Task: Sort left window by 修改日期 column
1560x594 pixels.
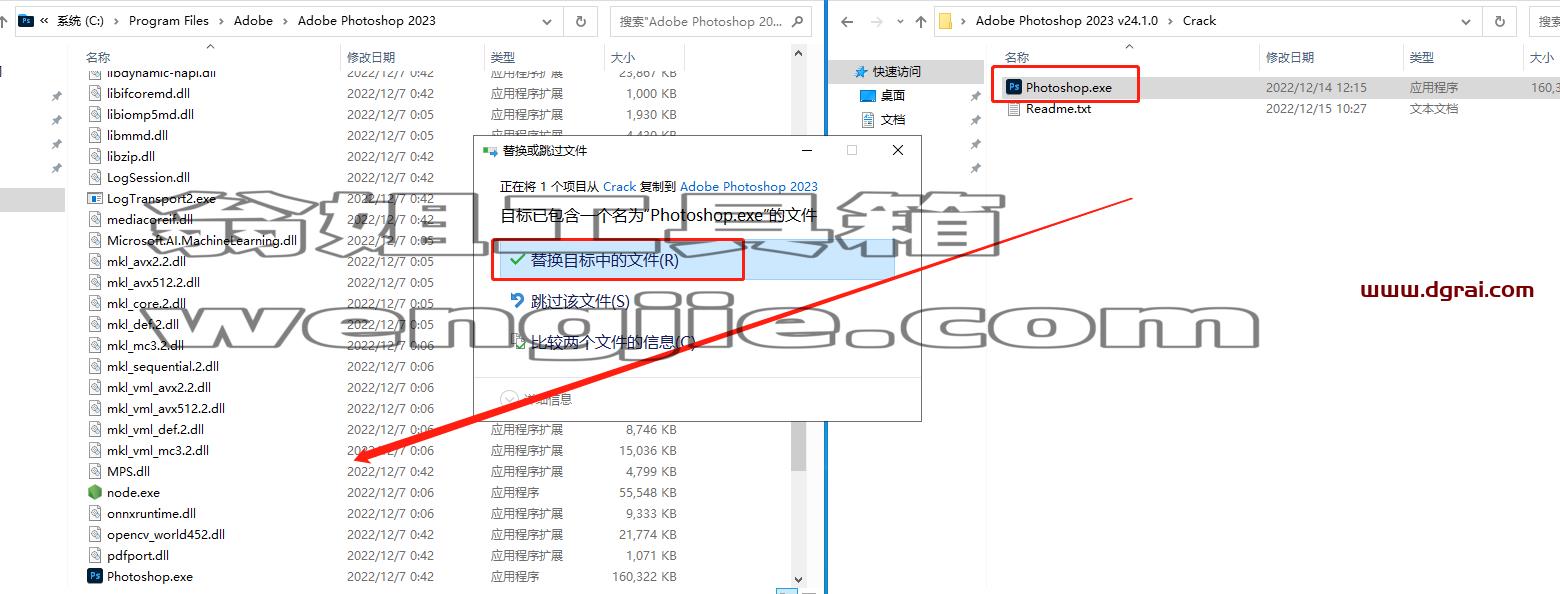Action: (x=371, y=57)
